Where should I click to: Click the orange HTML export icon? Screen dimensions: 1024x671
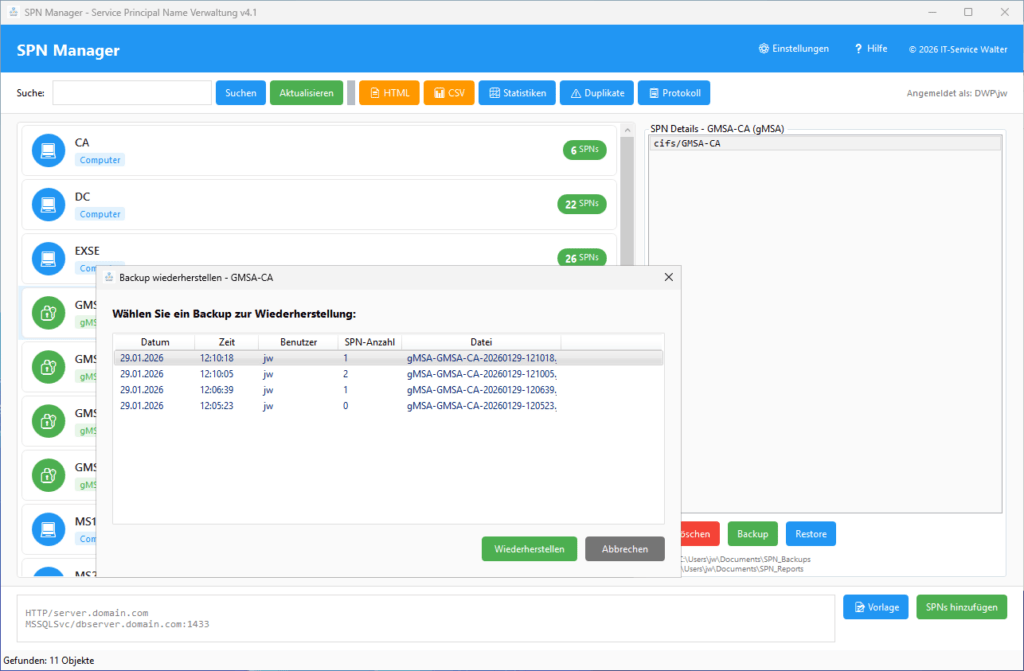coord(374,92)
